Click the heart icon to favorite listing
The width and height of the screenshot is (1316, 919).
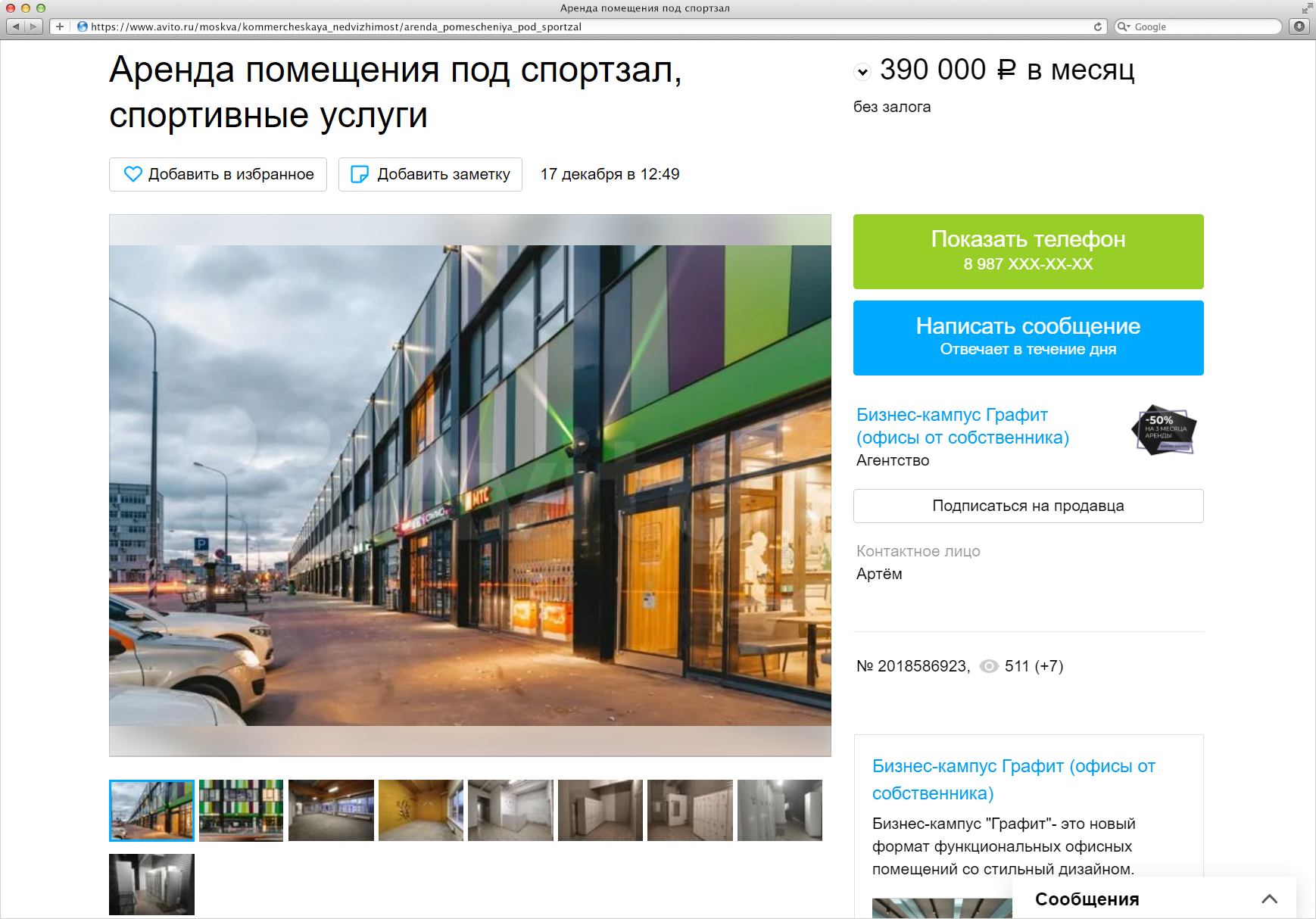(133, 174)
